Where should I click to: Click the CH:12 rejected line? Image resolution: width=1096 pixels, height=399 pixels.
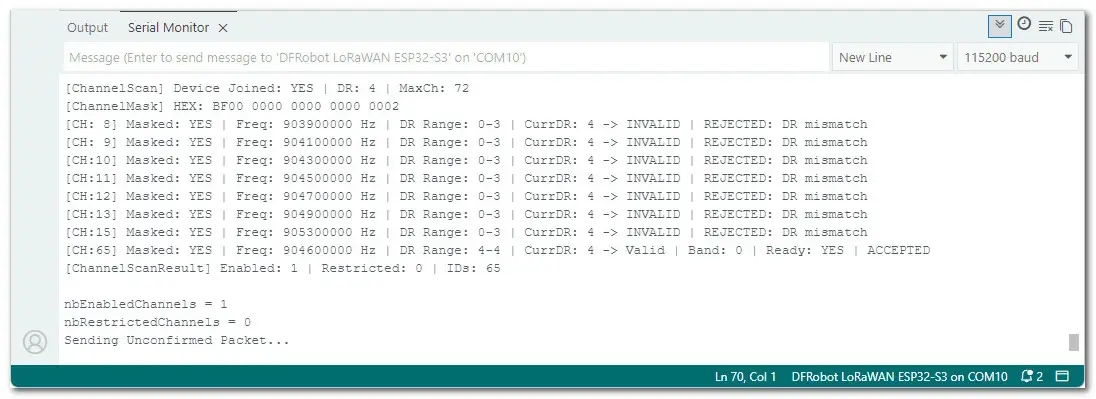466,196
